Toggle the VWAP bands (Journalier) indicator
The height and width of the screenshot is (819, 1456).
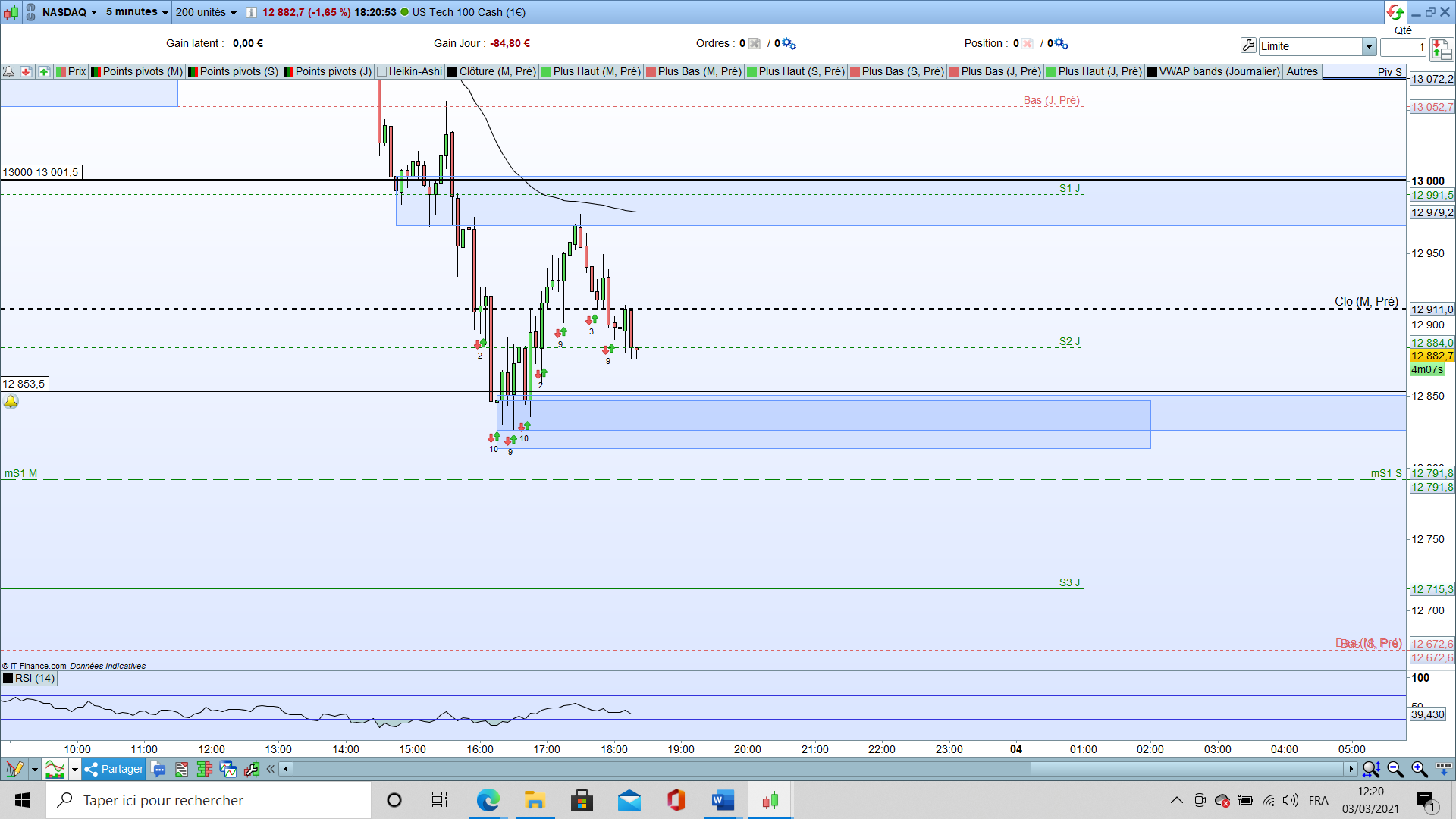pos(1214,71)
